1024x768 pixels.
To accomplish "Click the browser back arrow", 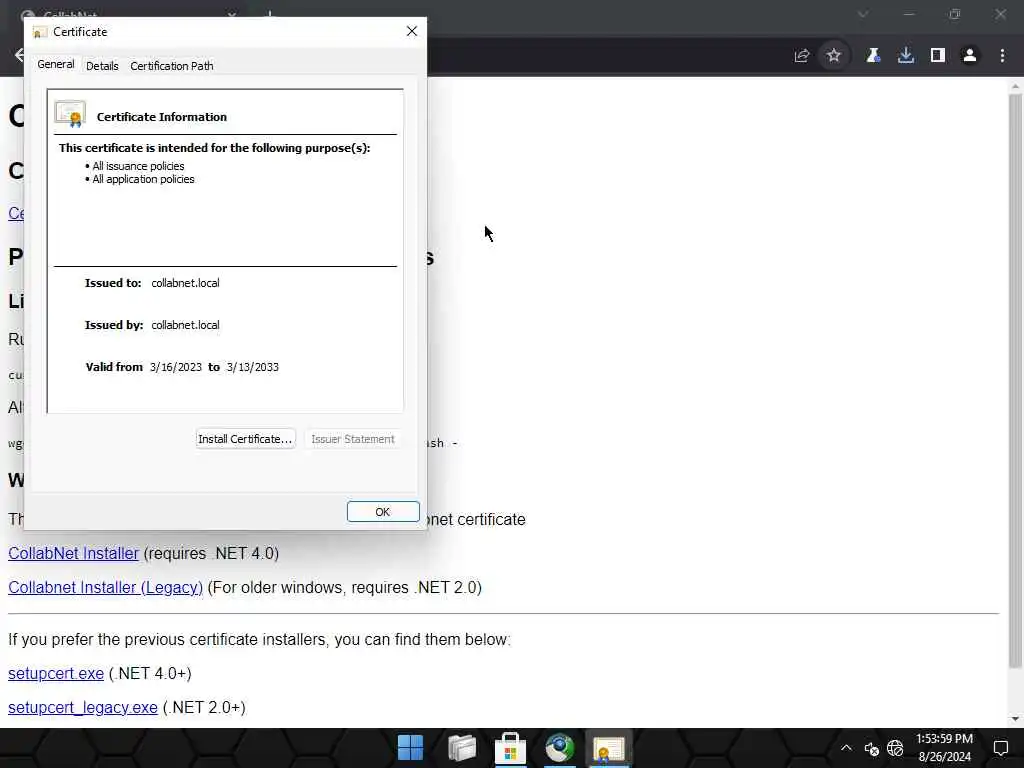I will 18,56.
